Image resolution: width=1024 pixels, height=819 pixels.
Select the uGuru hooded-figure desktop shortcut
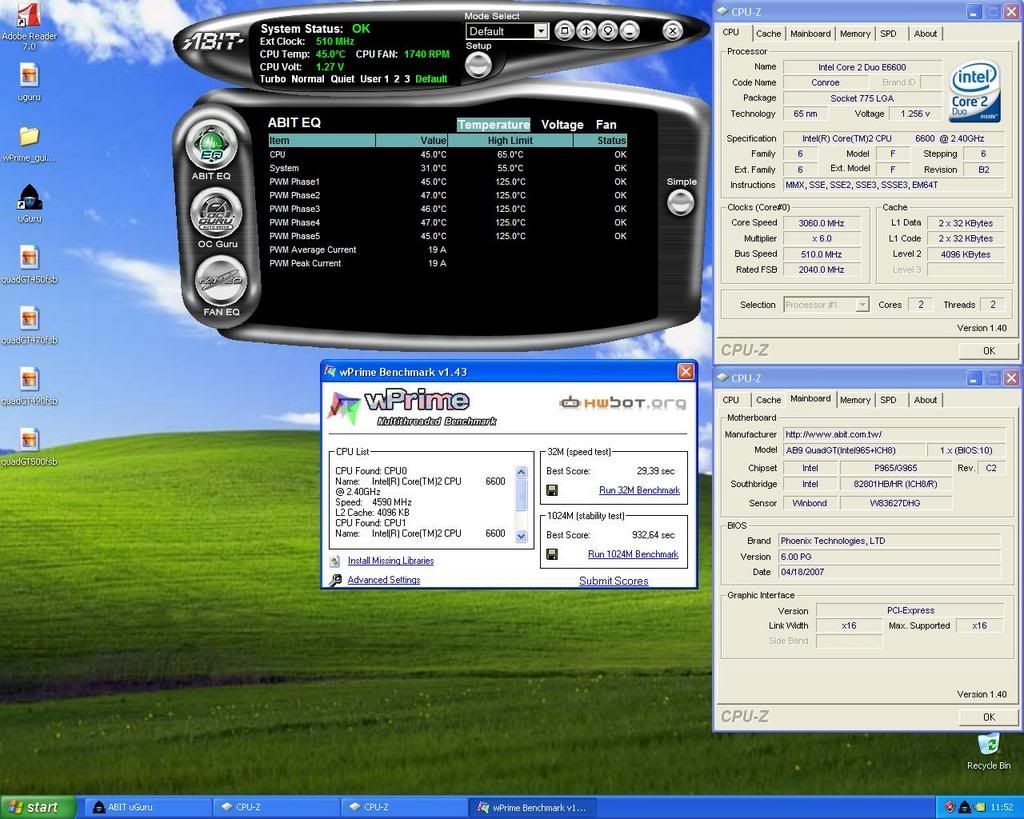pos(29,203)
